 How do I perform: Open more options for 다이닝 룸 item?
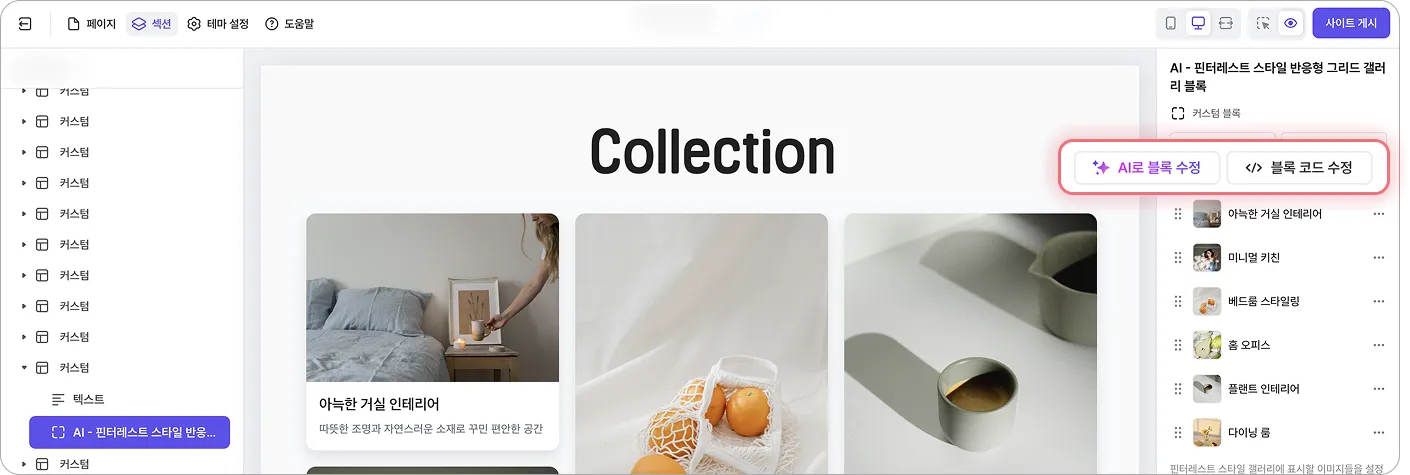tap(1379, 432)
